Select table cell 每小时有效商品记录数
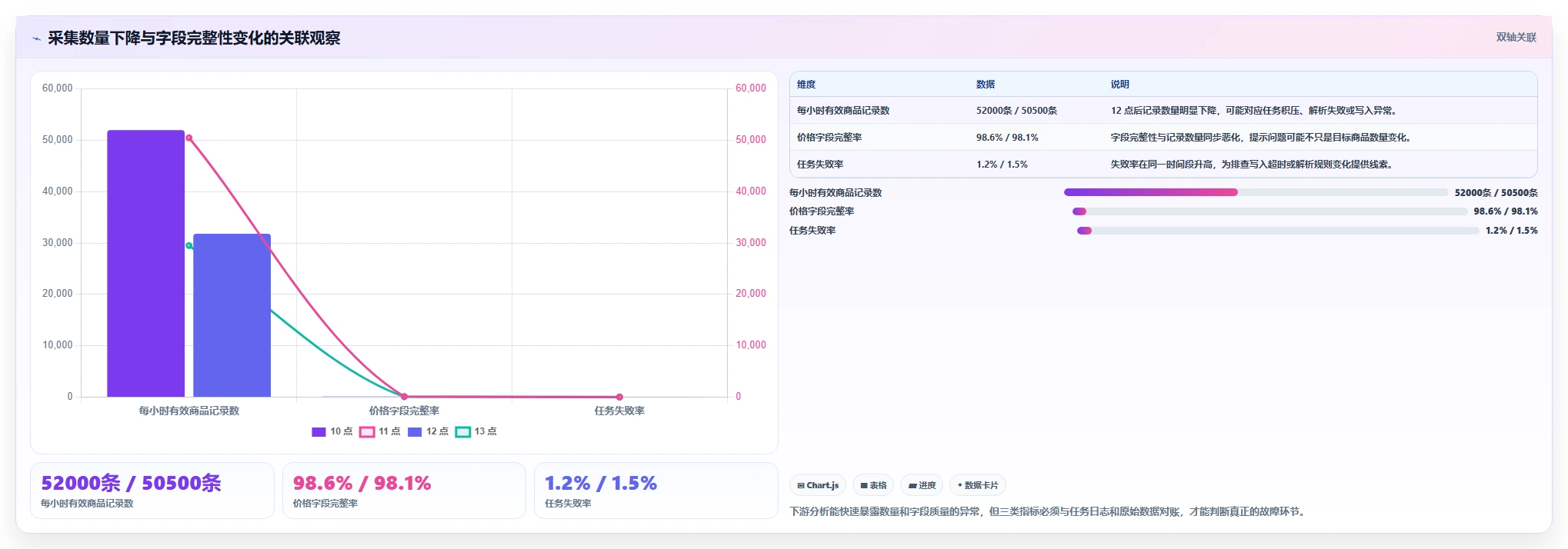 (843, 111)
